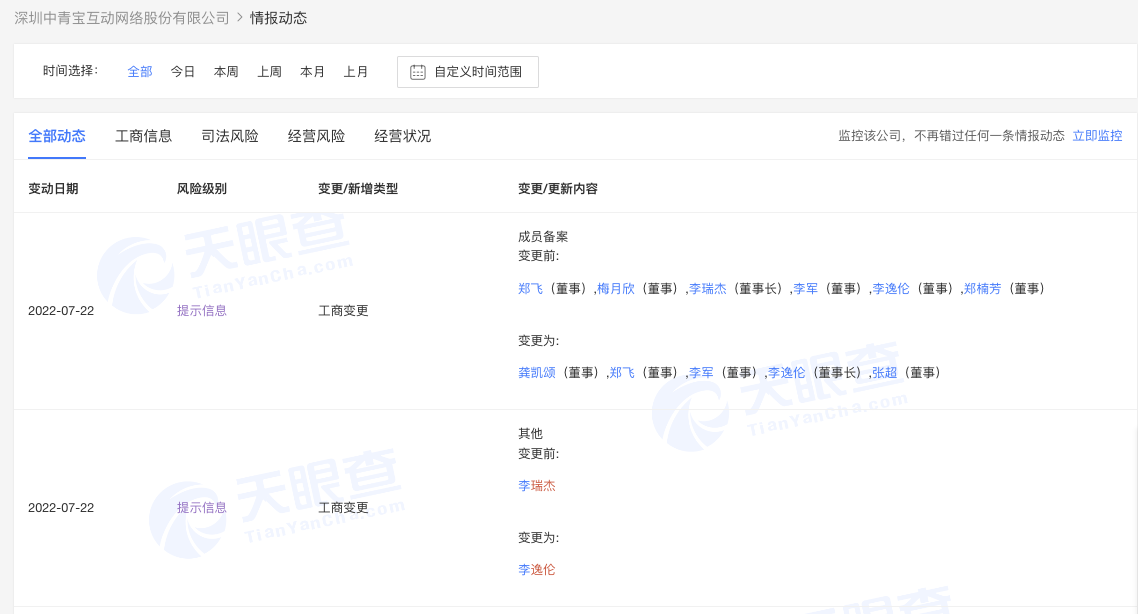Open 龚凯颂 profile link
This screenshot has height=614, width=1138.
click(537, 373)
